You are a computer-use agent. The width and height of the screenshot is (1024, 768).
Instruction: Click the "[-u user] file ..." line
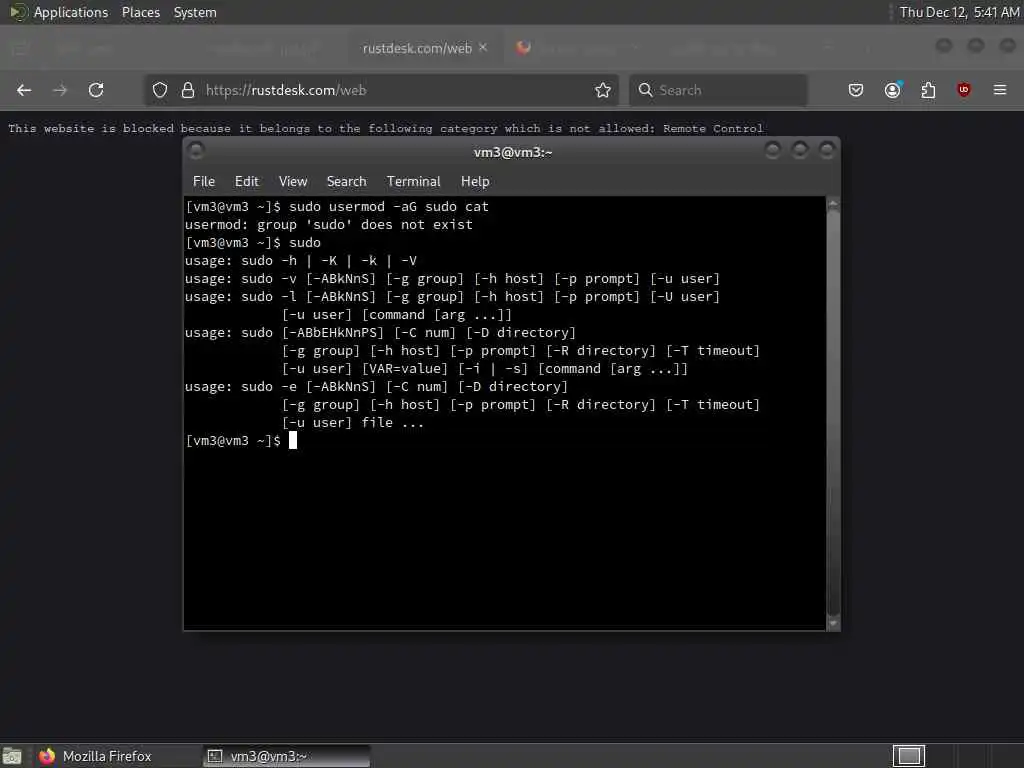click(x=353, y=423)
